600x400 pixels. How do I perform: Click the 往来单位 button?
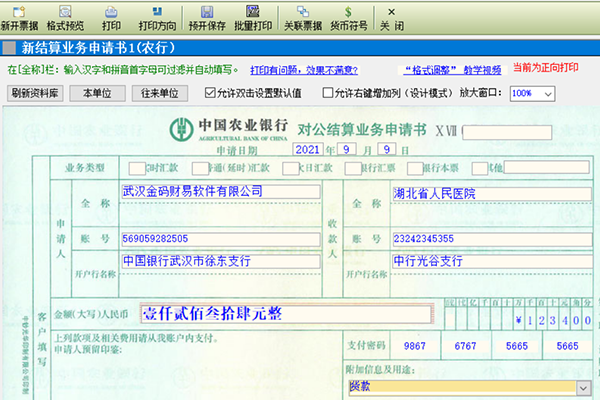(x=159, y=93)
